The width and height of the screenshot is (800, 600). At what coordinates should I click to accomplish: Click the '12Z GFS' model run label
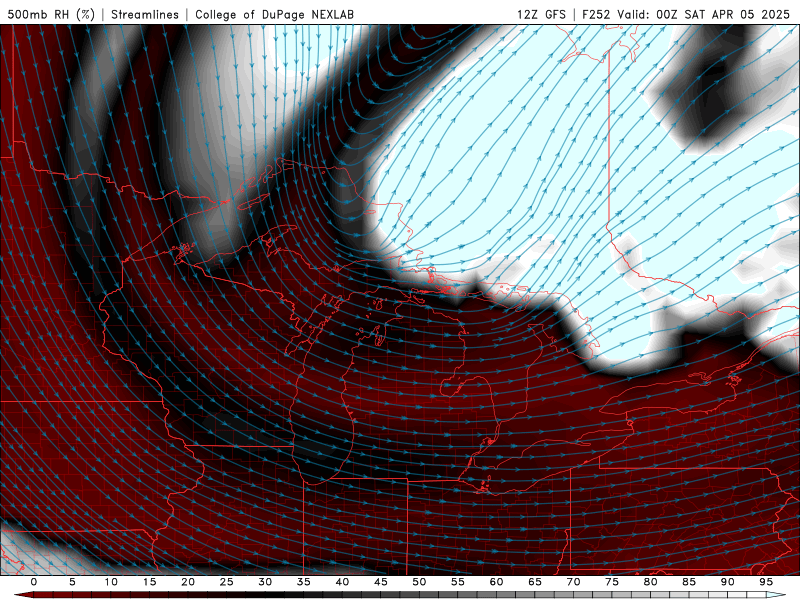(x=541, y=14)
